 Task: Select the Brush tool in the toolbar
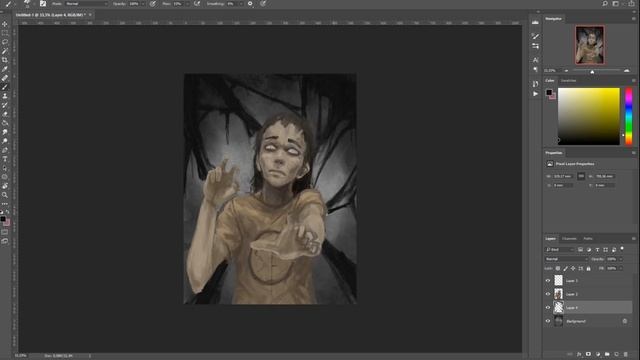[x=5, y=87]
